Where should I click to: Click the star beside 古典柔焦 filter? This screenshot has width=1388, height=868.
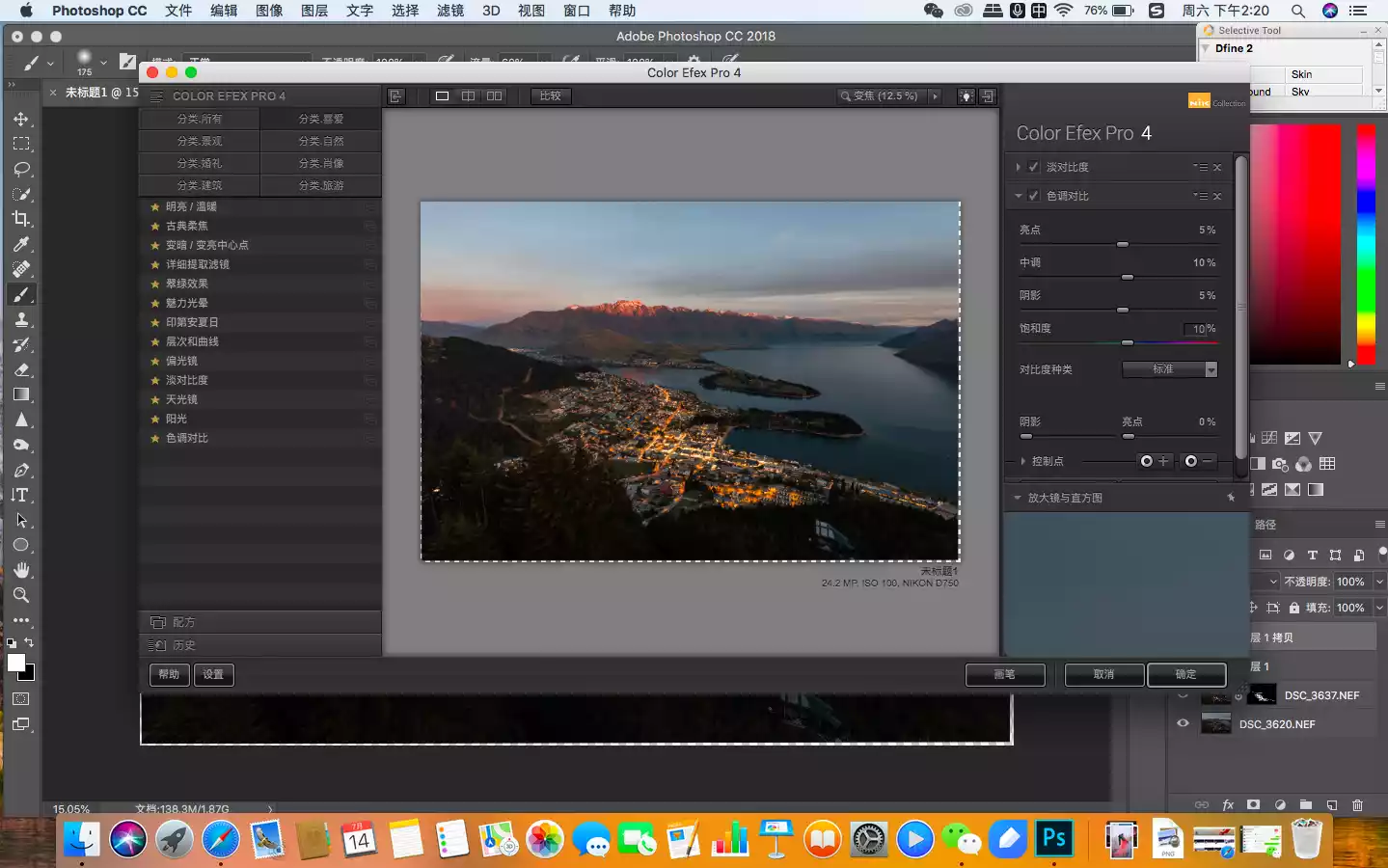click(154, 226)
